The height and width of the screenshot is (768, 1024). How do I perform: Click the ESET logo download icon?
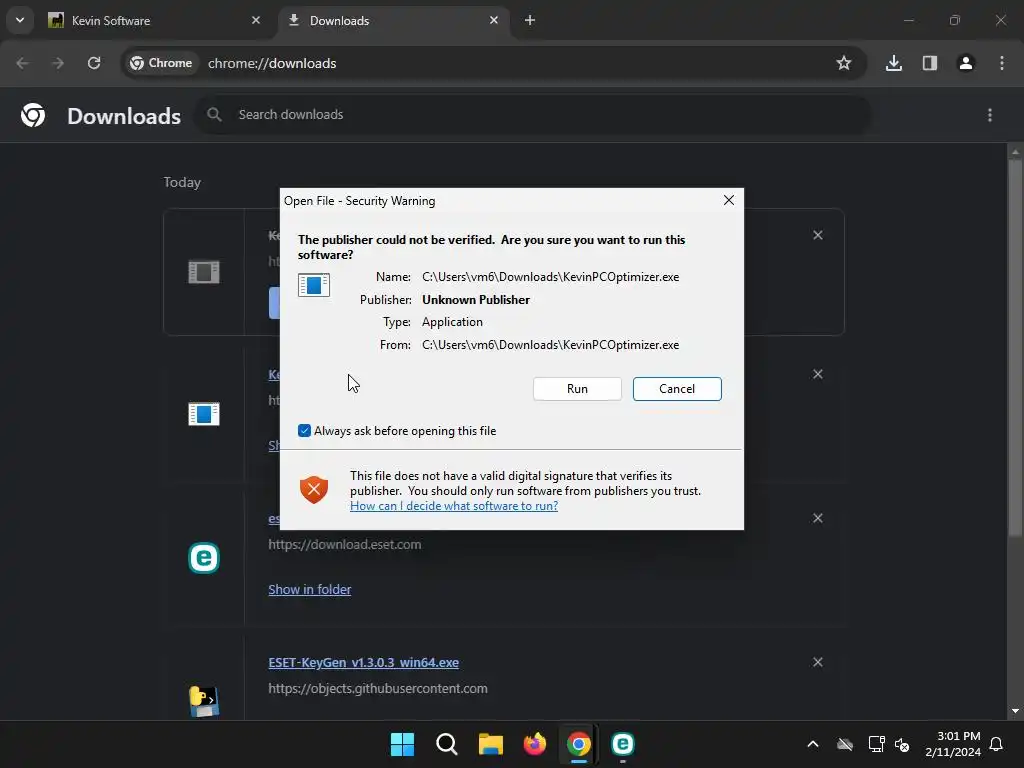point(204,558)
